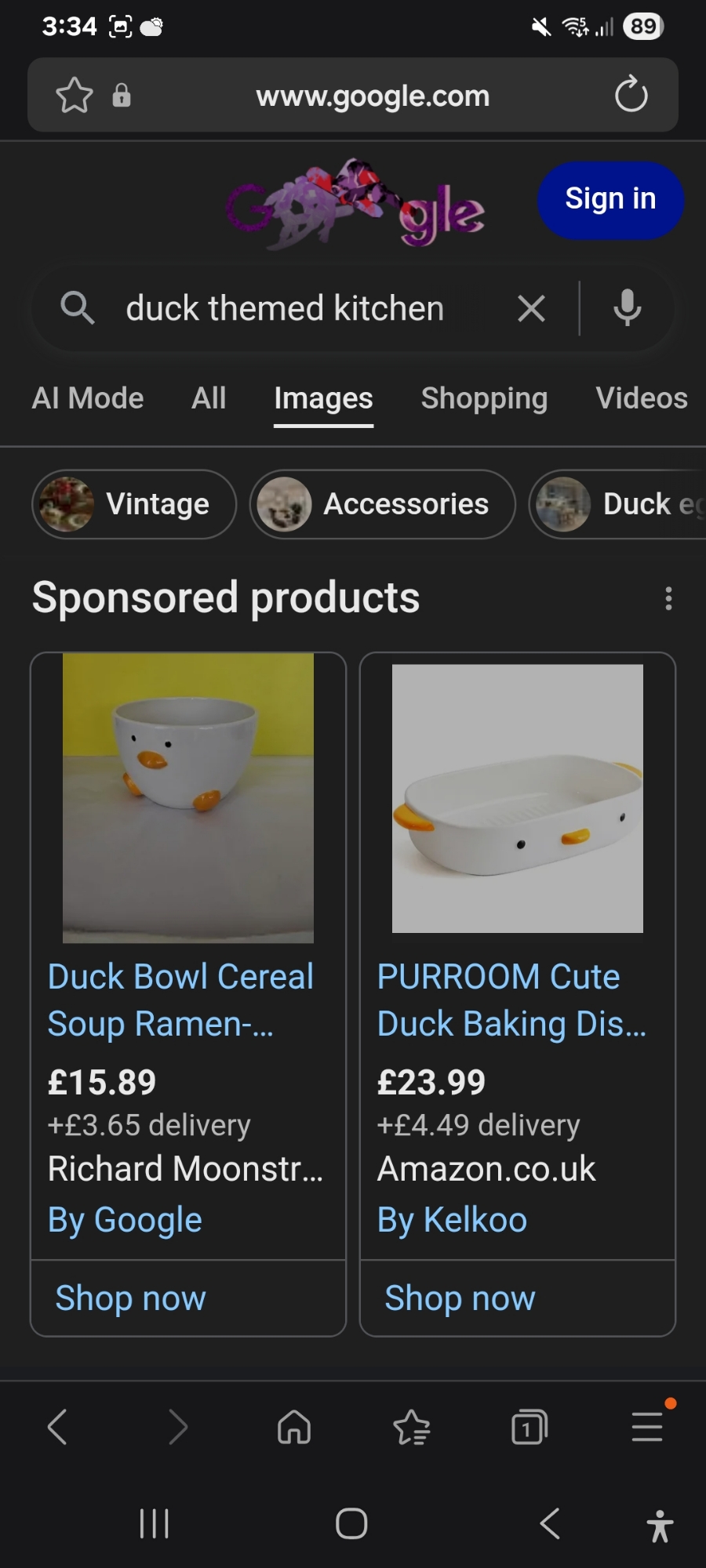Open browser bookmarks list icon

click(411, 1427)
